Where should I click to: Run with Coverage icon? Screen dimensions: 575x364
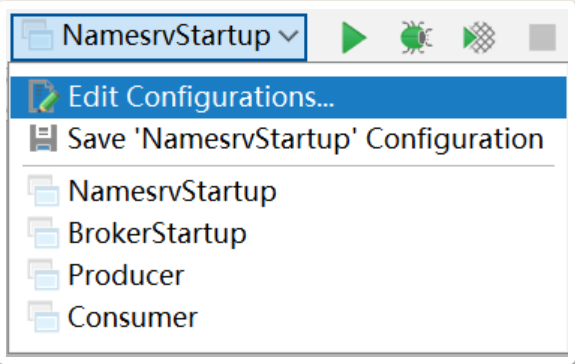pyautogui.click(x=479, y=37)
